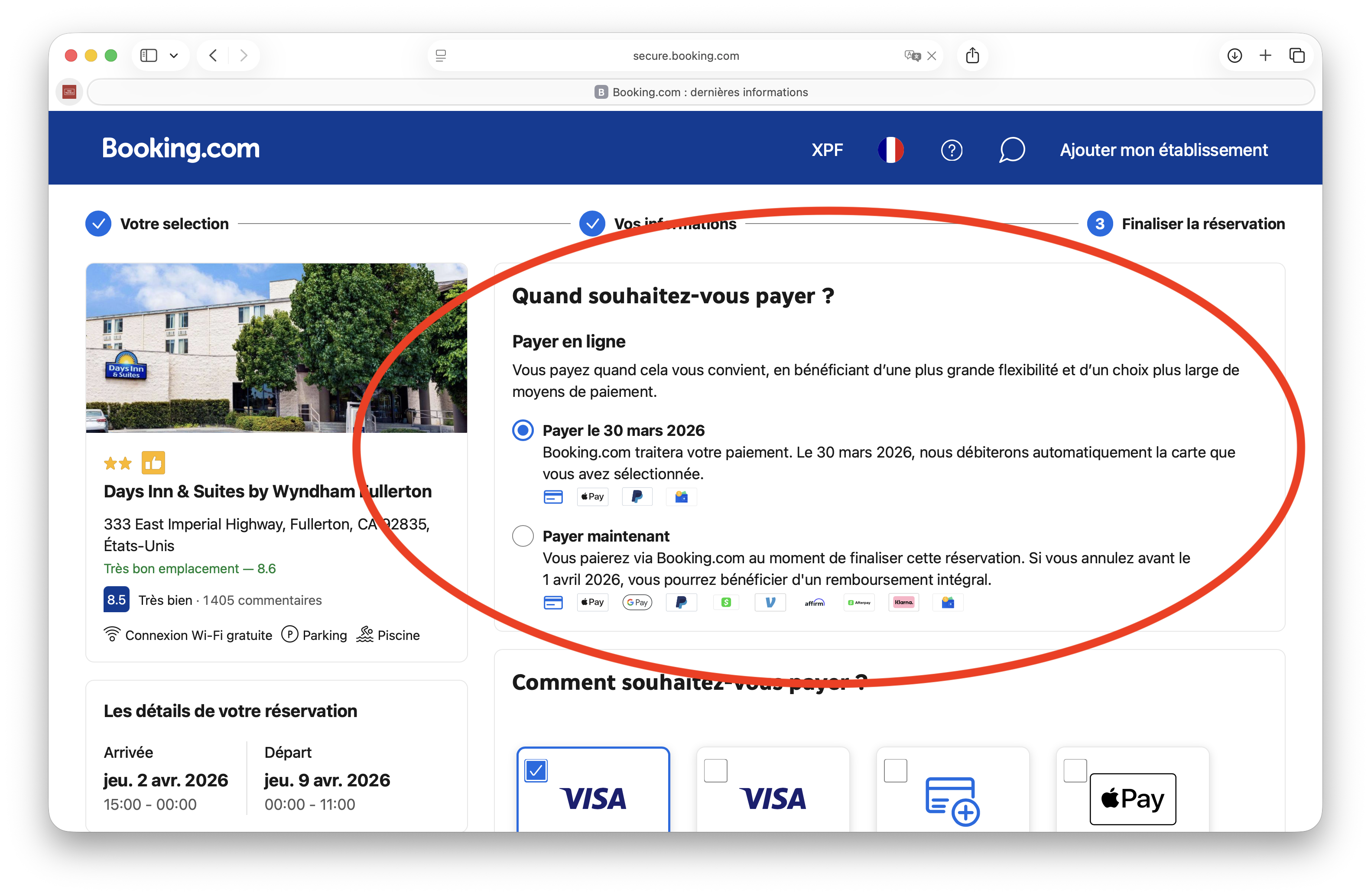Click Ajouter mon établissement link
1371x896 pixels.
tap(1163, 150)
